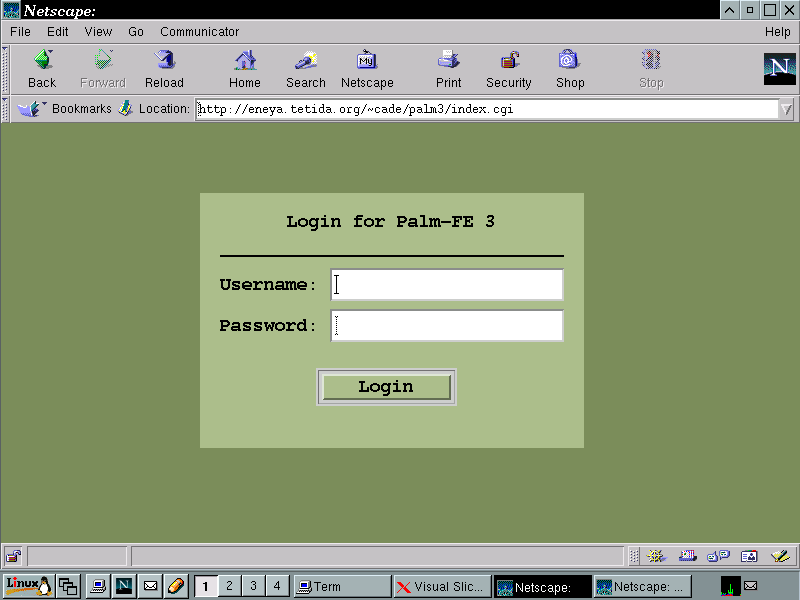Switch to virtual desktop 2
The image size is (800, 600).
(229, 586)
